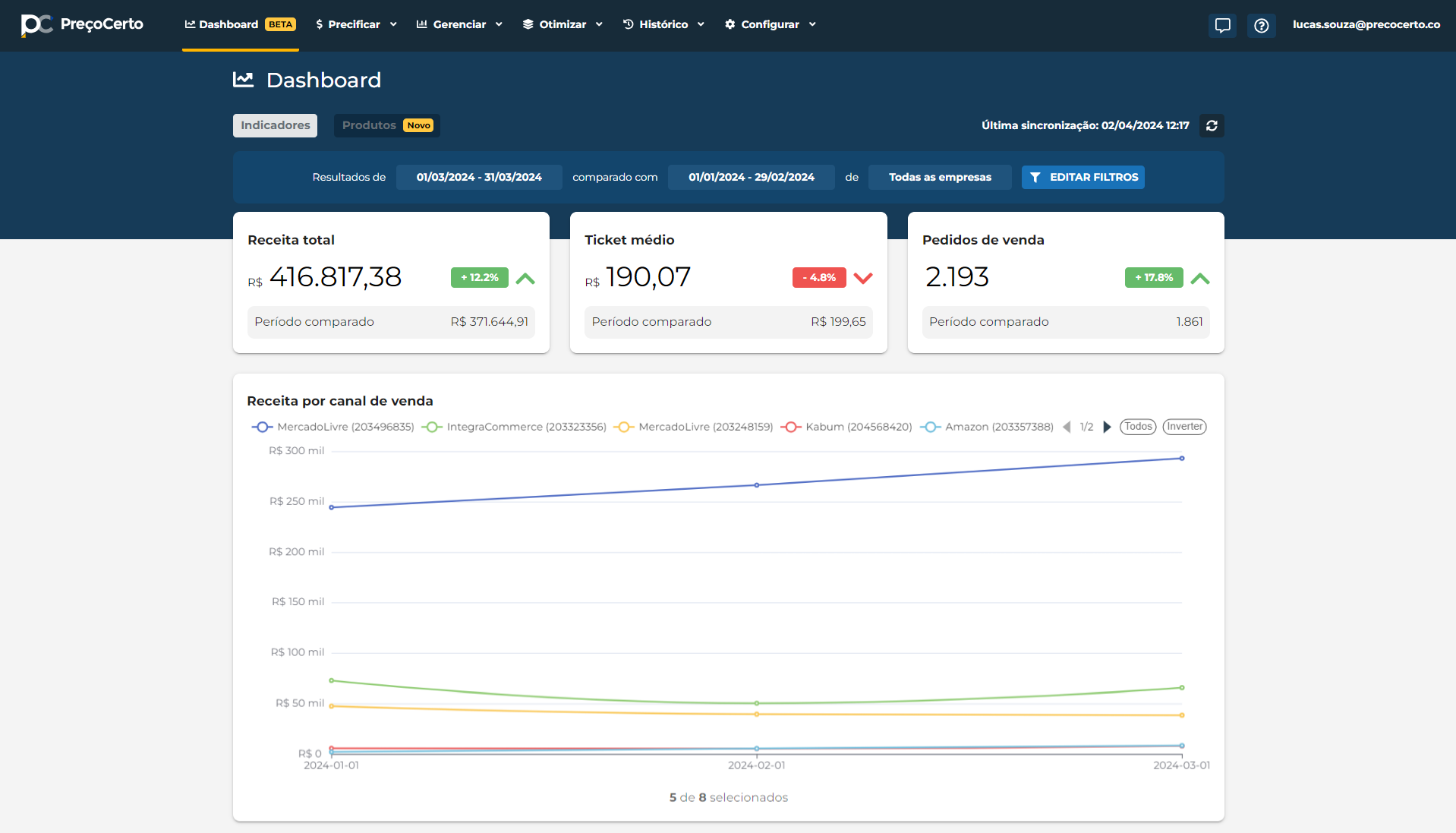Click green up arrow in Receita total
This screenshot has width=1456, height=833.
[525, 278]
